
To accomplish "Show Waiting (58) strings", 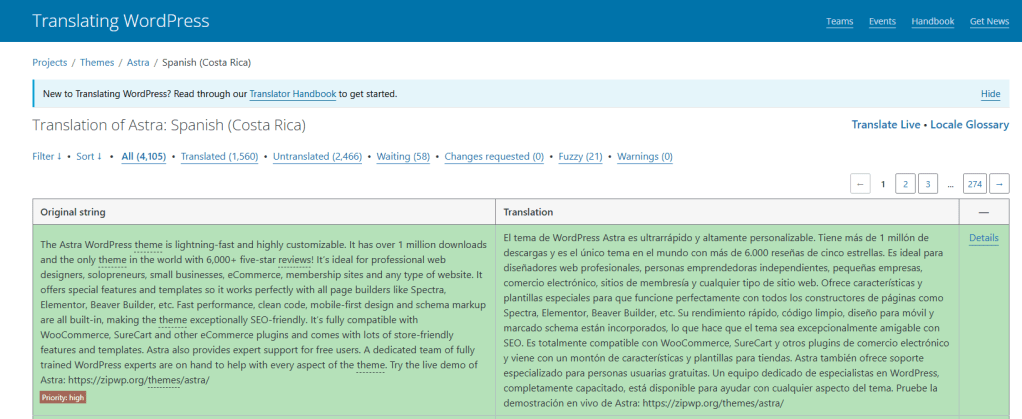I will tap(403, 156).
